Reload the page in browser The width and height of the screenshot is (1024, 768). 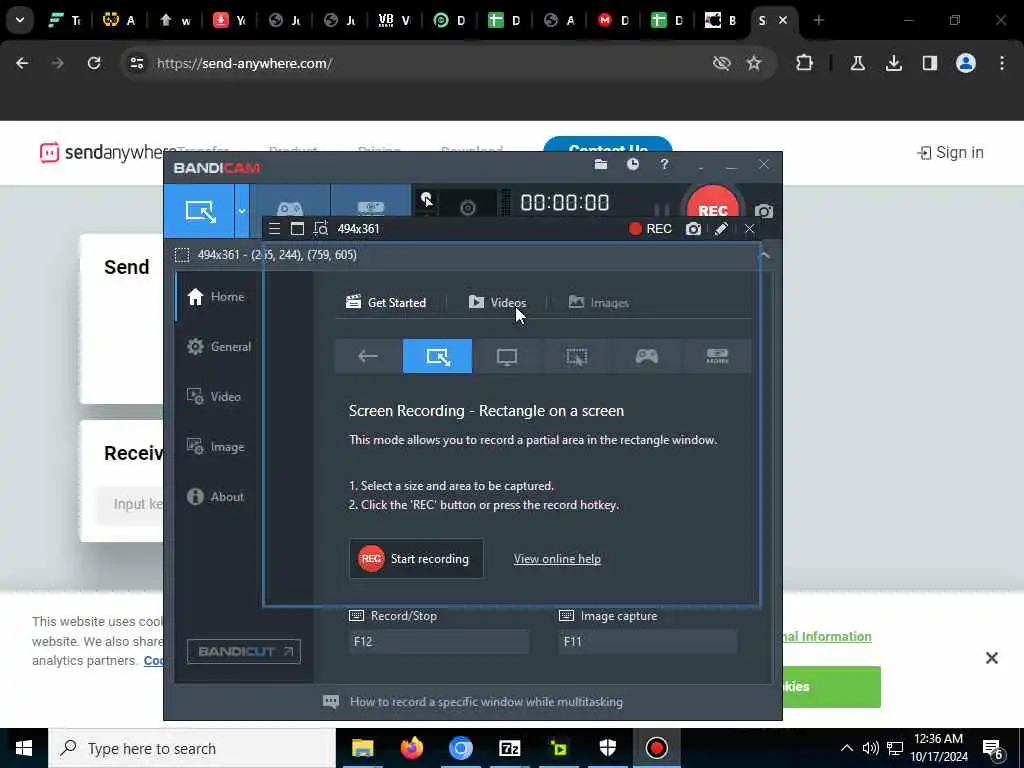coord(94,63)
